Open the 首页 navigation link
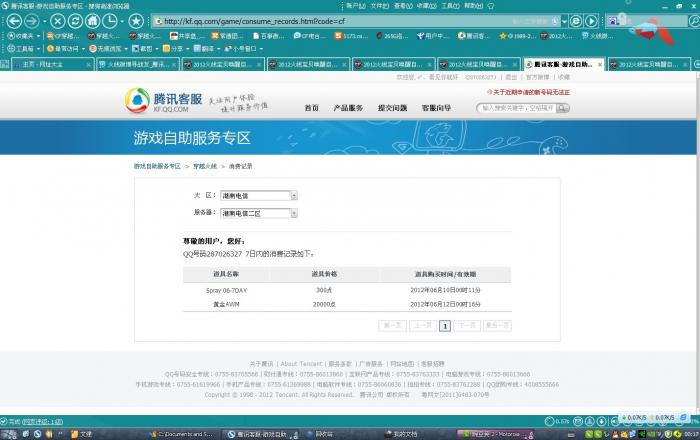This screenshot has height=440, width=700. 311,108
